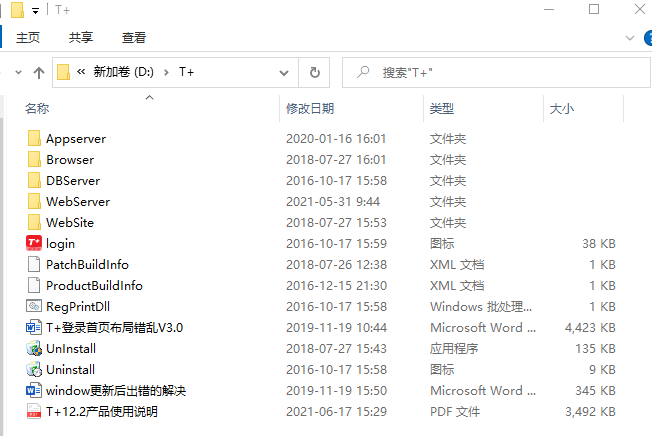This screenshot has width=652, height=436.
Task: Select the WebSite folder icon
Action: coord(34,222)
